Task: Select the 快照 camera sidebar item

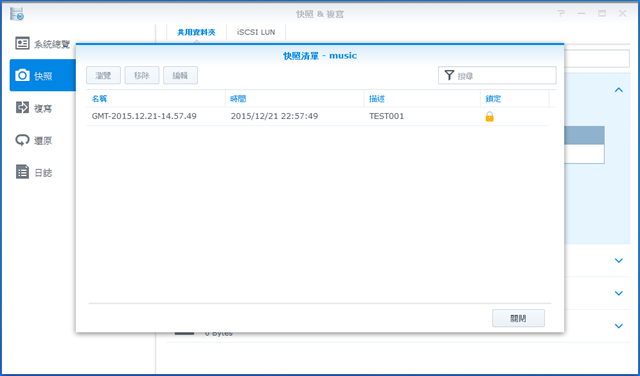Action: coord(43,76)
